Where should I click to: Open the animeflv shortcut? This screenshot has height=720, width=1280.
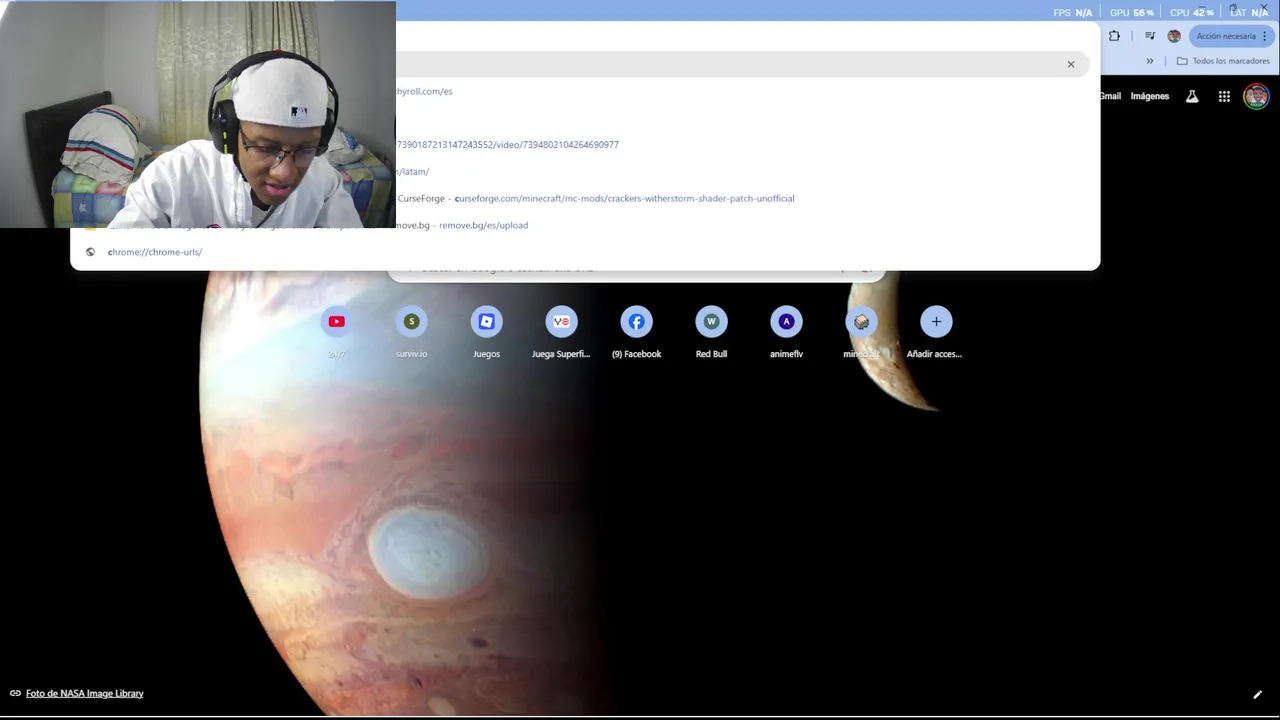pyautogui.click(x=786, y=332)
